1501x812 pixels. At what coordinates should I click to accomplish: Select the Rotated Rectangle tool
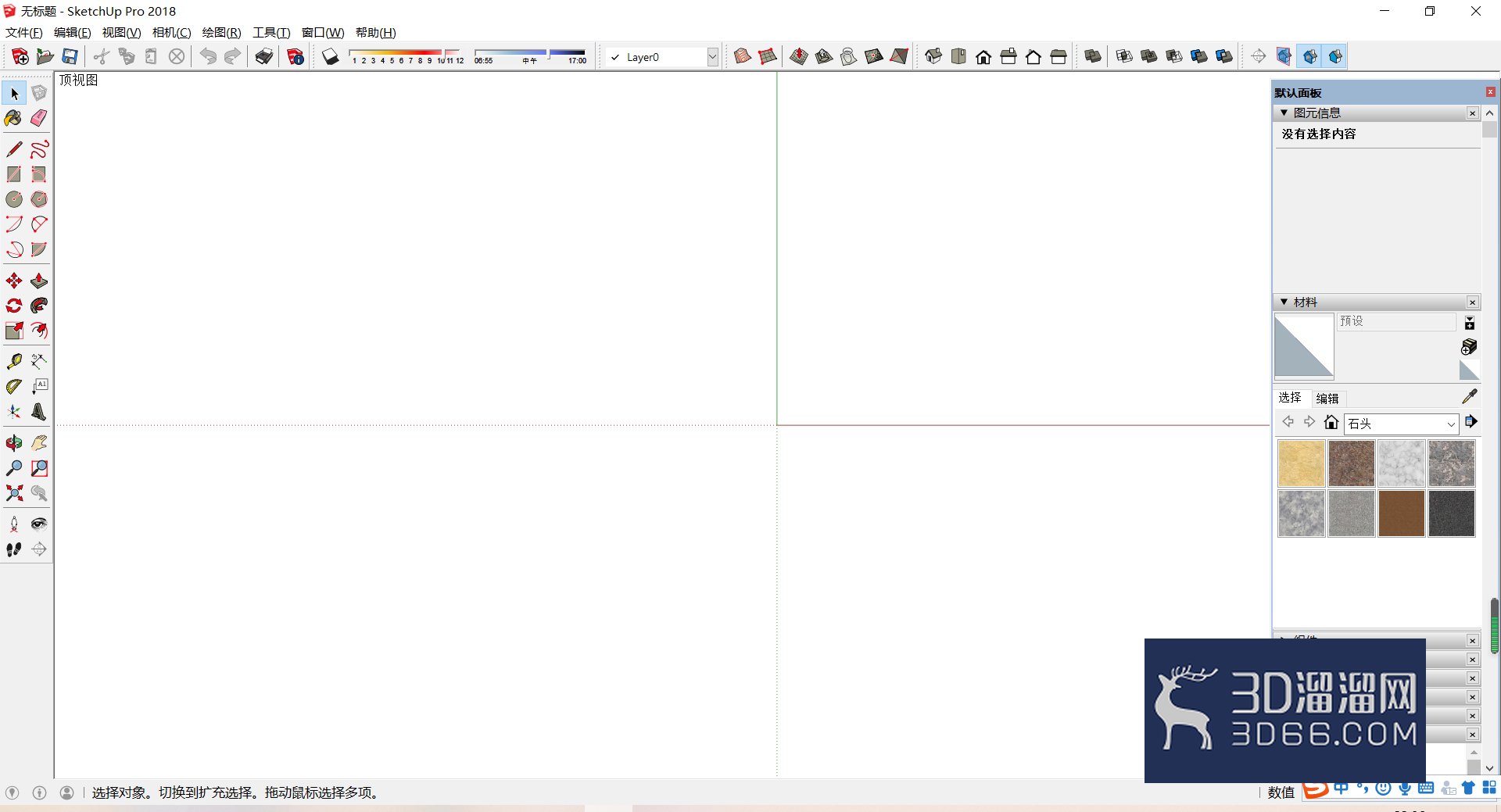click(x=39, y=174)
